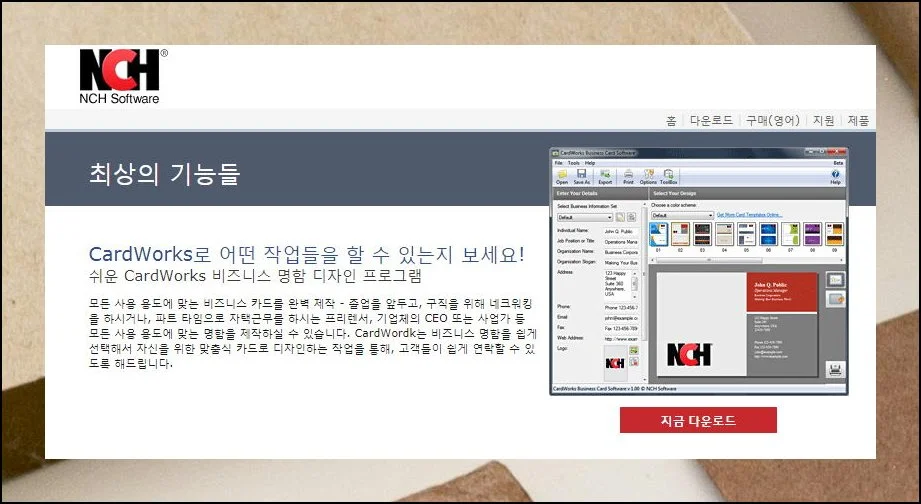
Task: Select the orange and black template 09
Action: point(835,234)
